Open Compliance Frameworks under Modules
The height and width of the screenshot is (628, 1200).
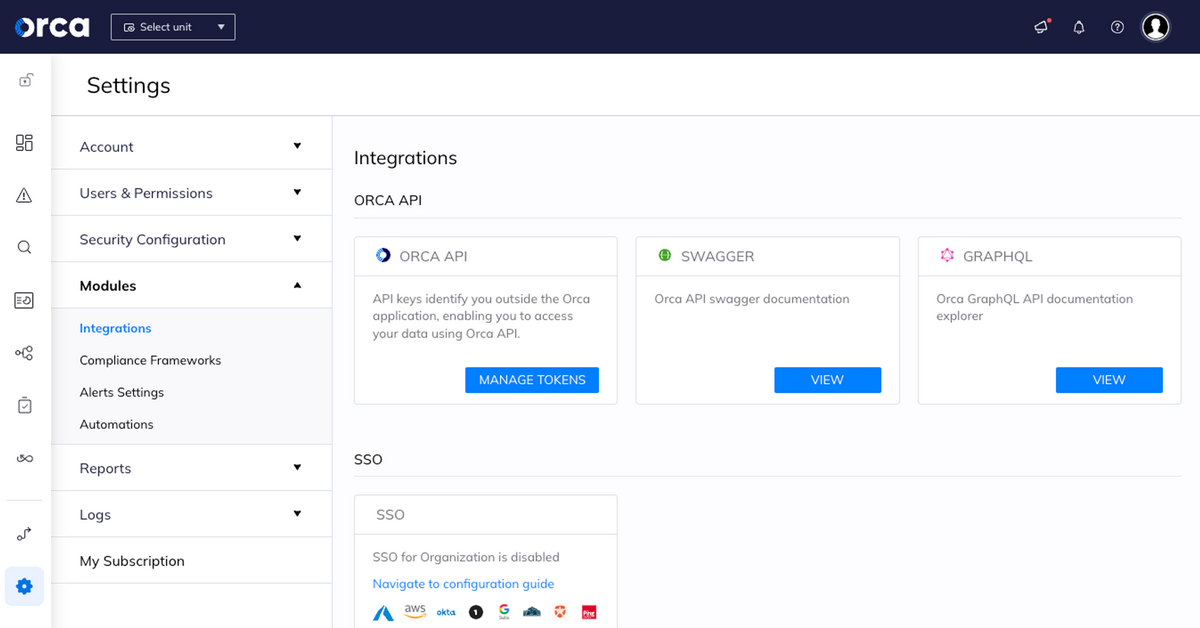click(151, 360)
